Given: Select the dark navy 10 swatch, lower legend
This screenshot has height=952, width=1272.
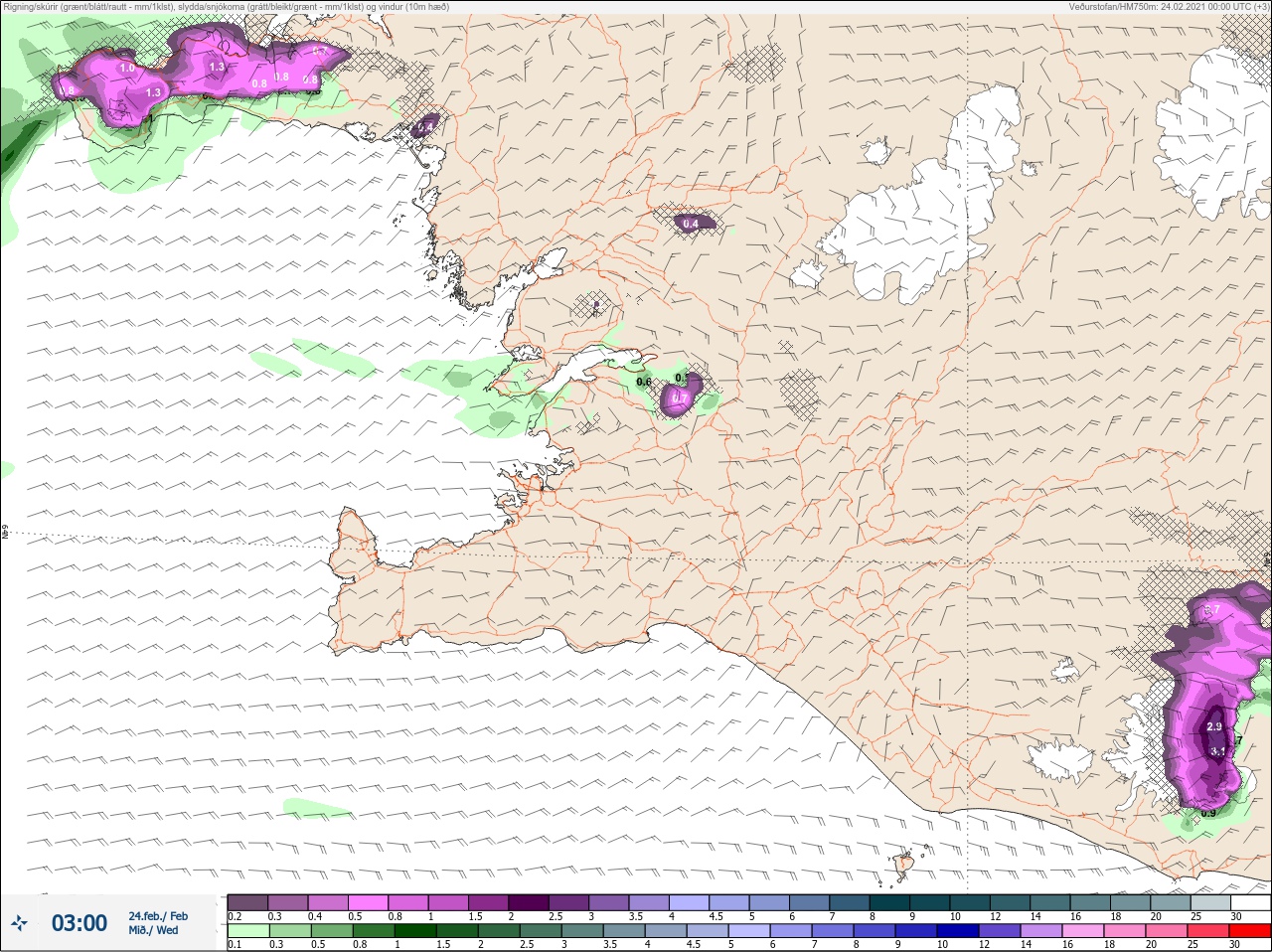Looking at the screenshot, I should [x=959, y=930].
